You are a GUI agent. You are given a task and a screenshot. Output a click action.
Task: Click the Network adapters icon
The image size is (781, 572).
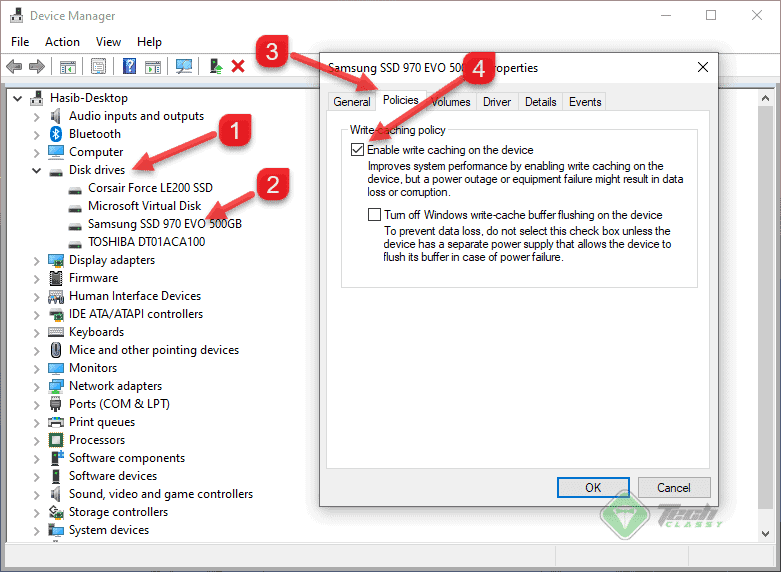(56, 386)
